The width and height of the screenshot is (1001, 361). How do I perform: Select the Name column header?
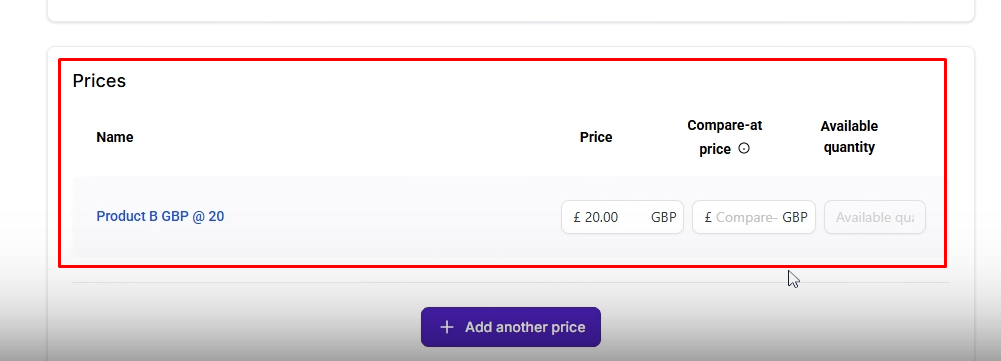tap(115, 137)
